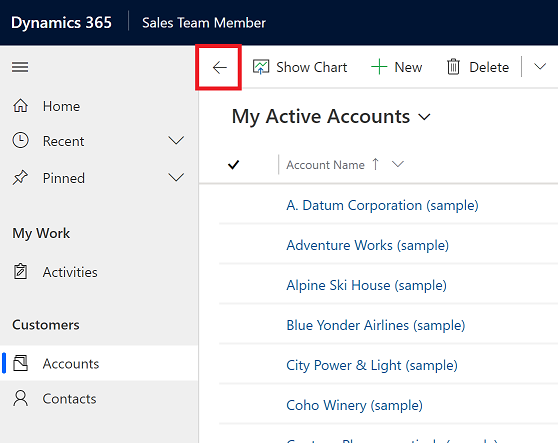The width and height of the screenshot is (558, 443).
Task: Expand the Pinned items list
Action: (x=176, y=177)
